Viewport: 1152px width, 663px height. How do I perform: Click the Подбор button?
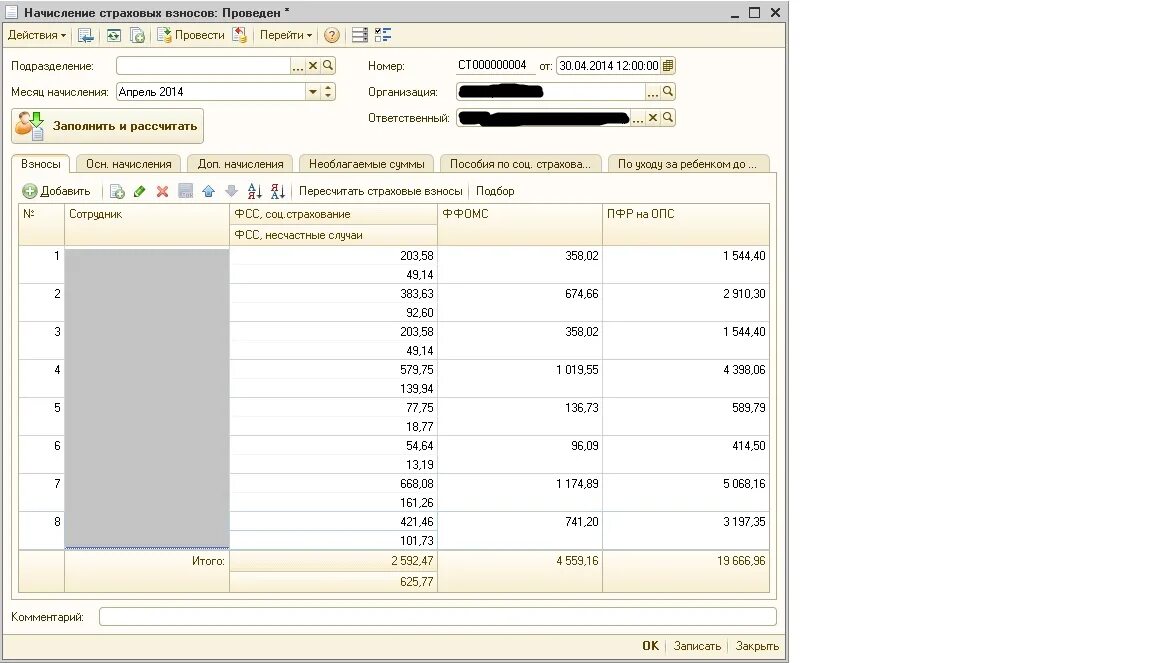(x=495, y=191)
